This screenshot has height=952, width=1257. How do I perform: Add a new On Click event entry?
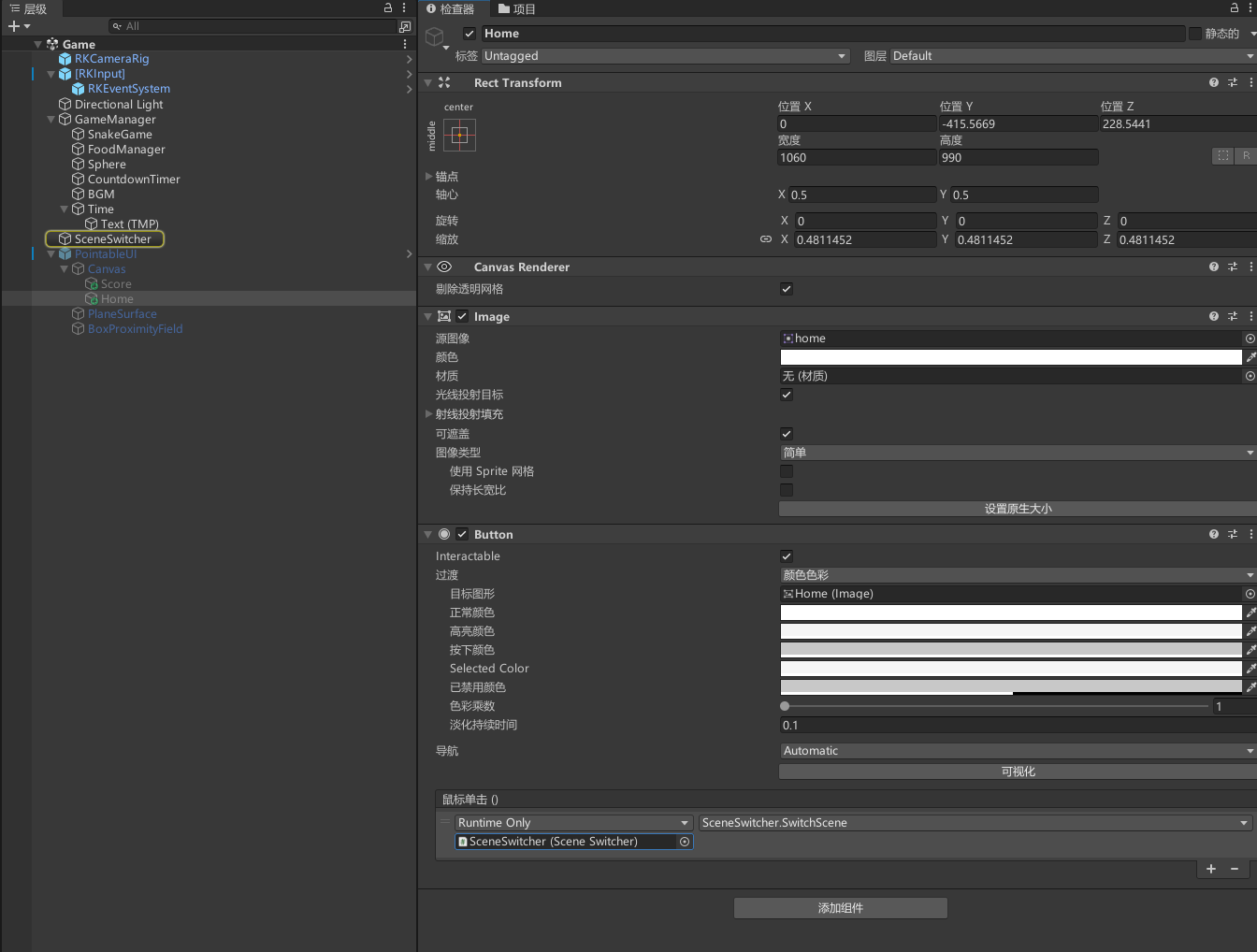[1211, 869]
